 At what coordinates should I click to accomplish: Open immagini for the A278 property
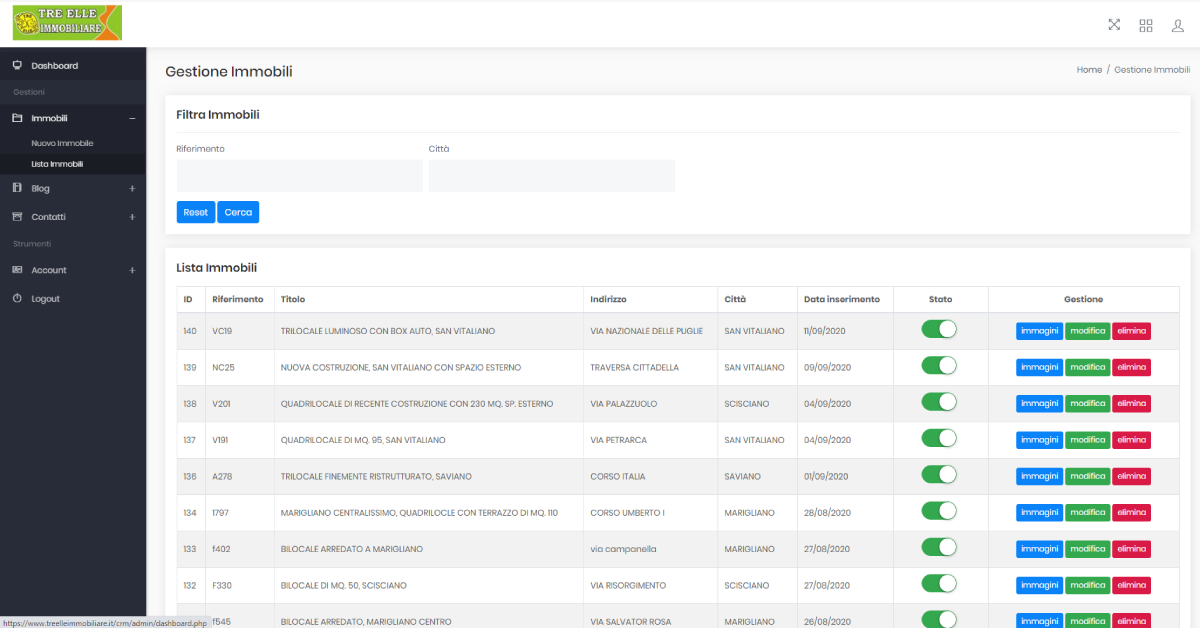click(1039, 476)
